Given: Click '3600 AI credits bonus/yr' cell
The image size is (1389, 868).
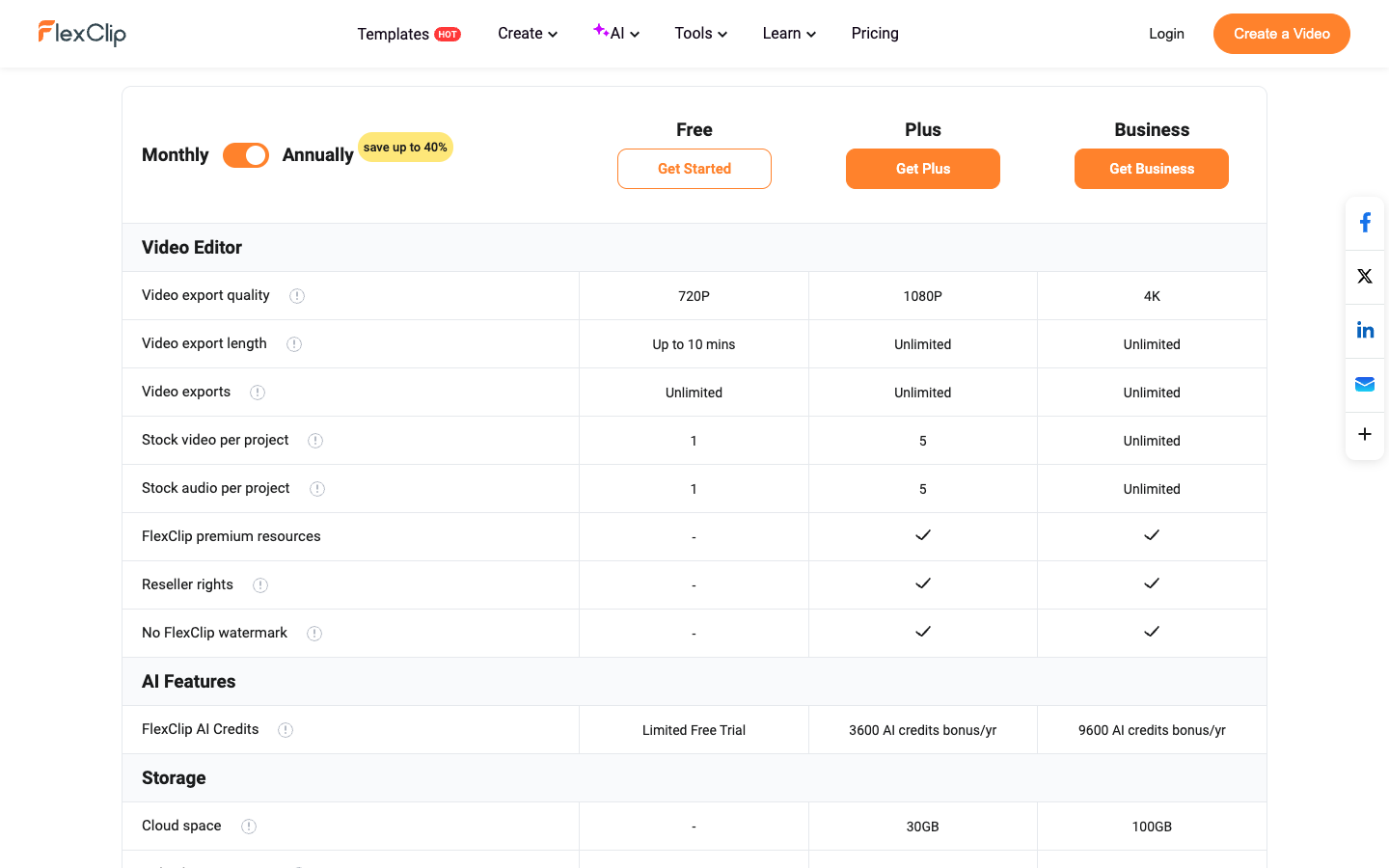Looking at the screenshot, I should [x=923, y=730].
